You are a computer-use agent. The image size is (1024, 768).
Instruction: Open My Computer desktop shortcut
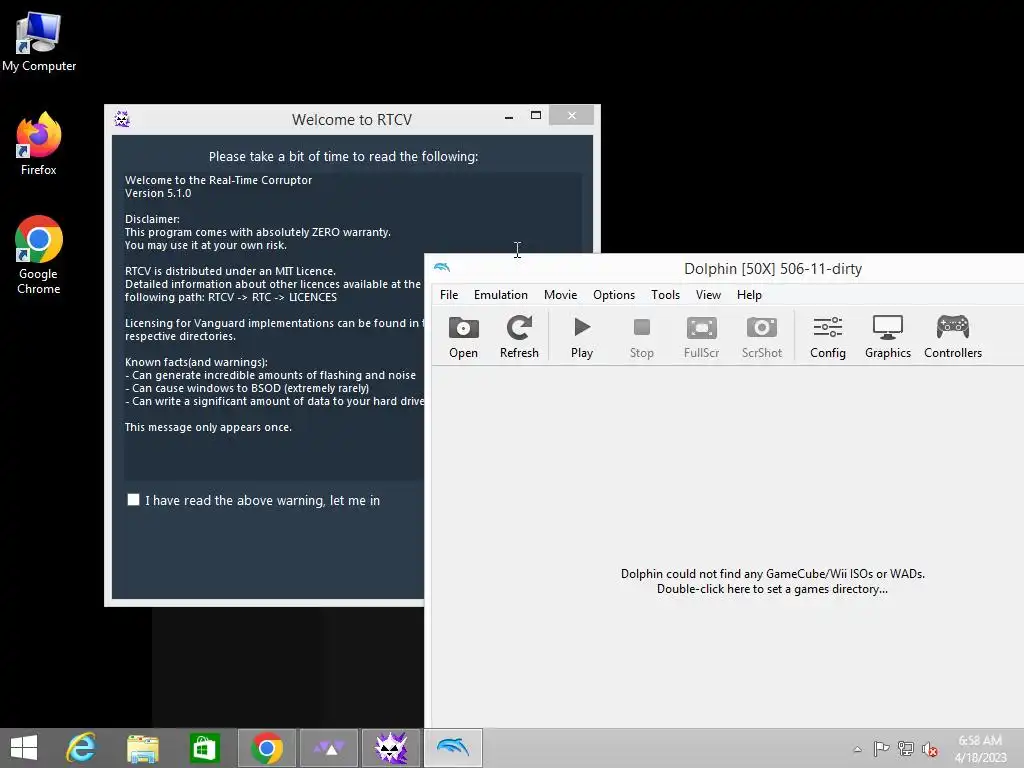[x=39, y=42]
